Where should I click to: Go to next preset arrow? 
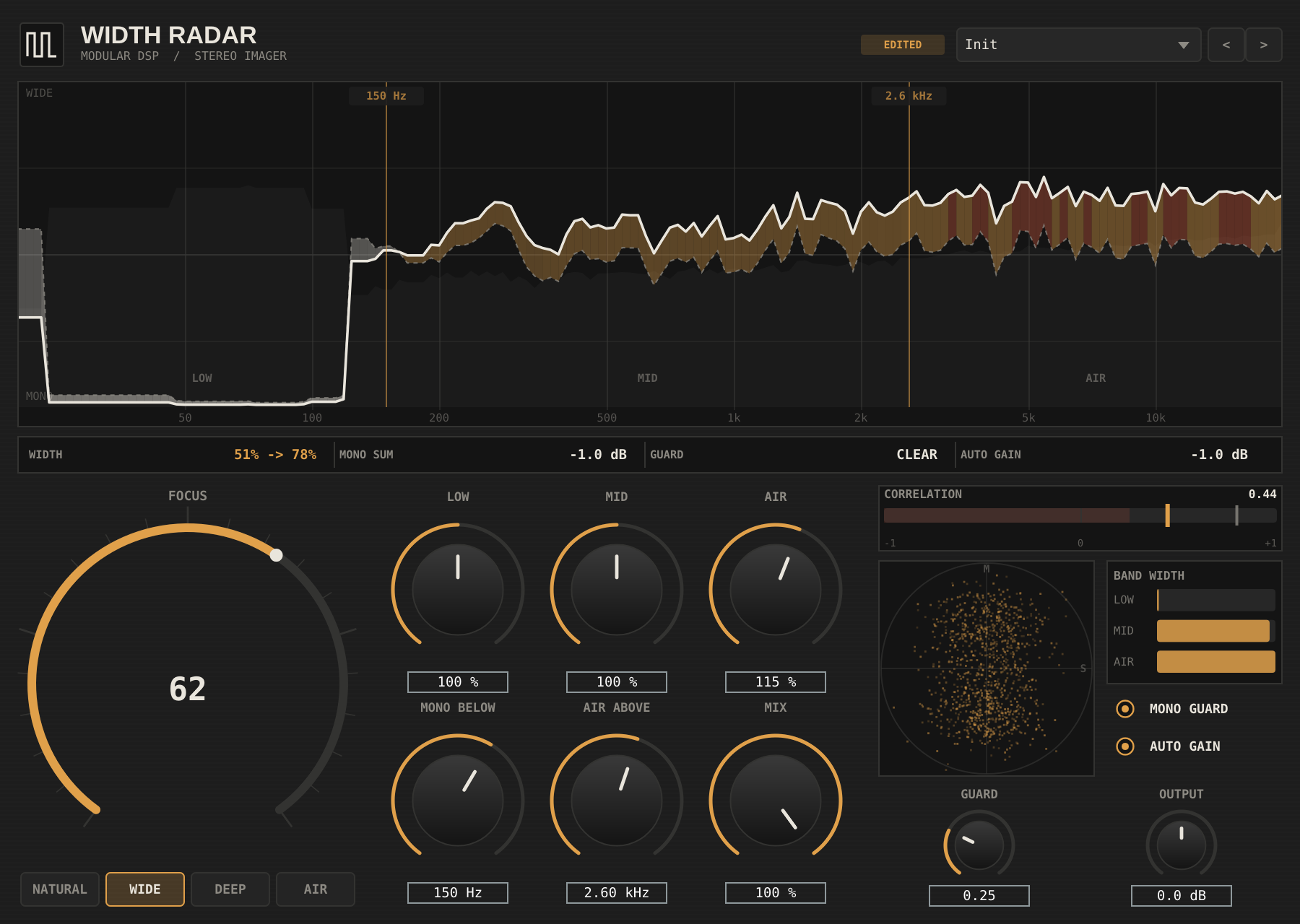(1264, 45)
